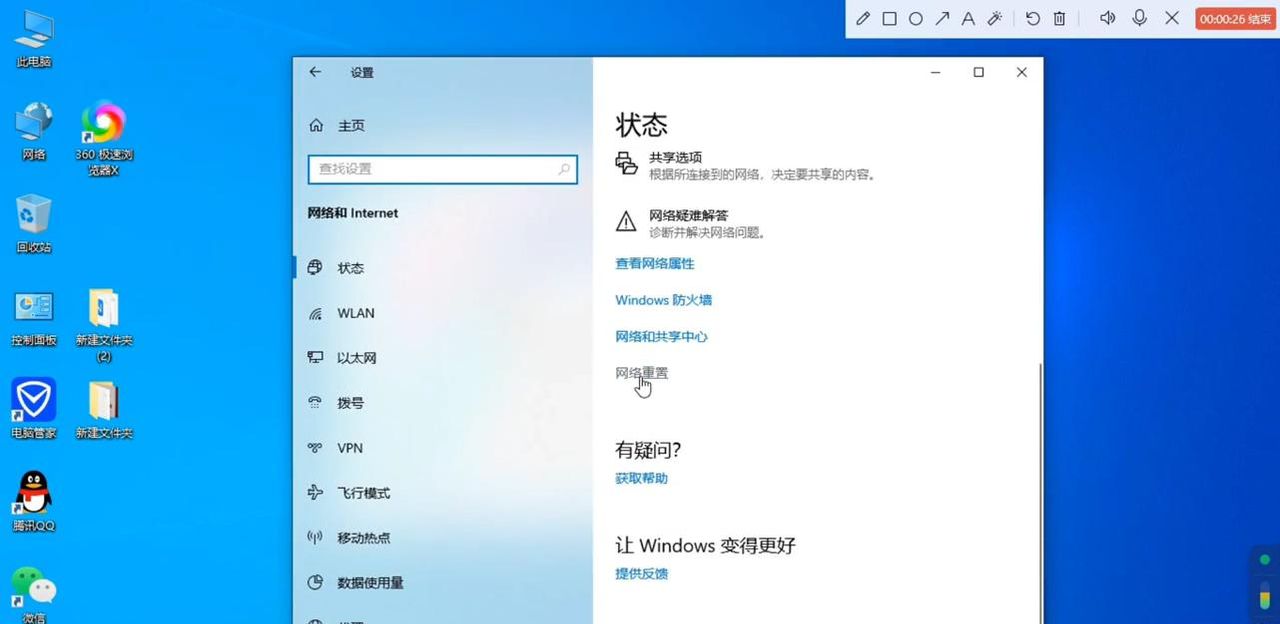Select the 网络重置 option
Screen dimensions: 1280x624
641,372
